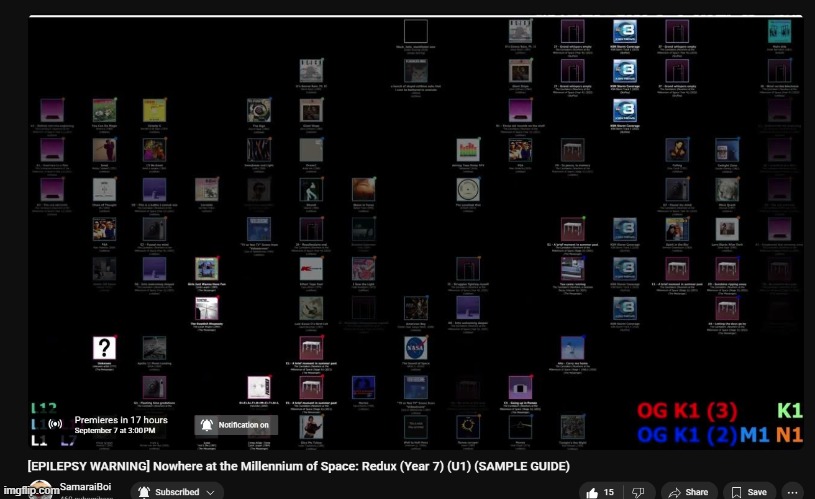
Task: Like the video with thumbs up
Action: click(600, 492)
